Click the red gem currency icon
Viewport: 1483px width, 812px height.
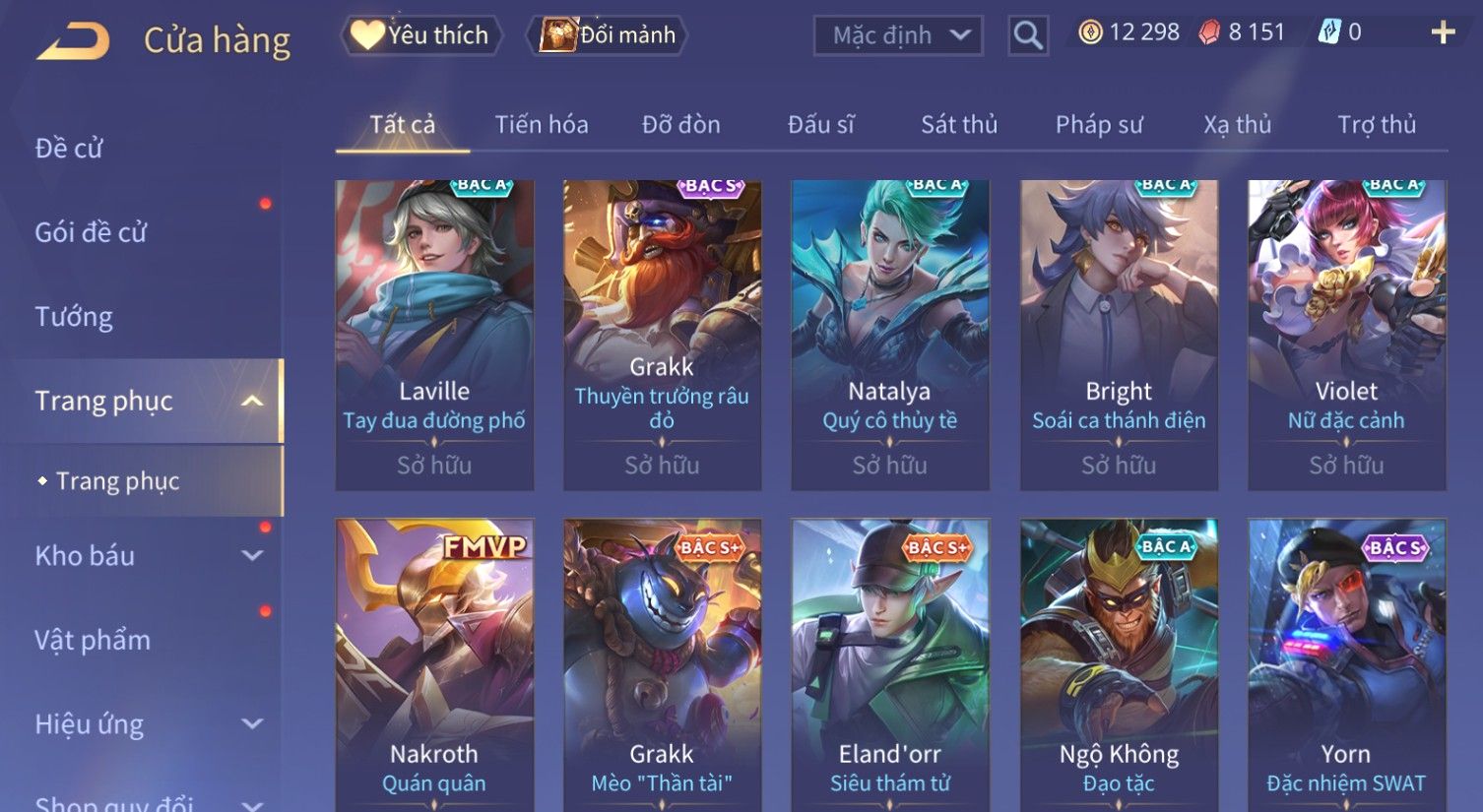[1209, 33]
